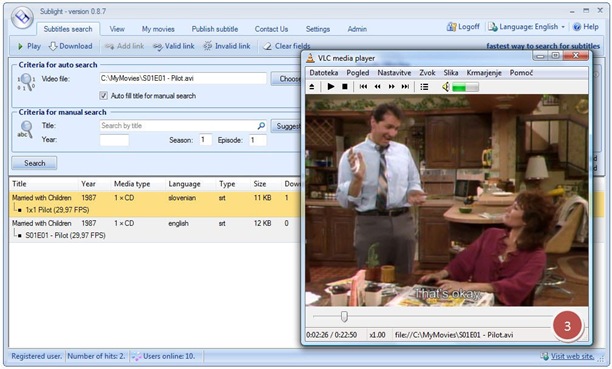The image size is (612, 369).
Task: Open the Language: English dropdown
Action: click(x=527, y=27)
